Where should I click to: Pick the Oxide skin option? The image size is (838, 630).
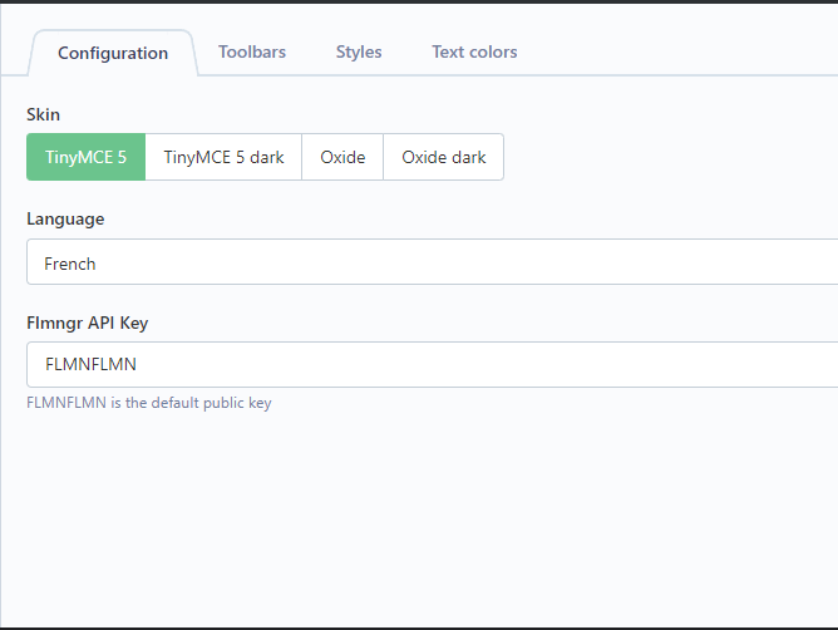[343, 157]
